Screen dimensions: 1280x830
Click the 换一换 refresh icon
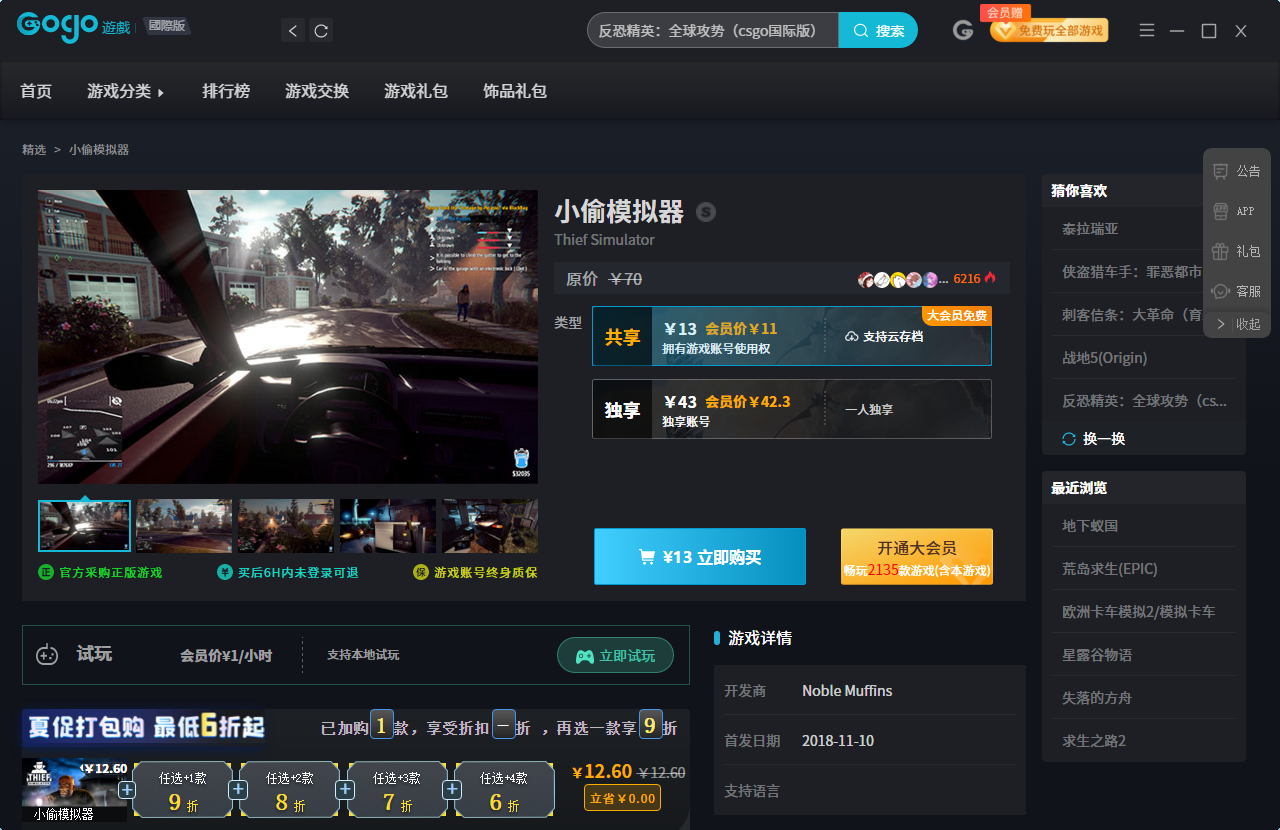tap(1069, 439)
